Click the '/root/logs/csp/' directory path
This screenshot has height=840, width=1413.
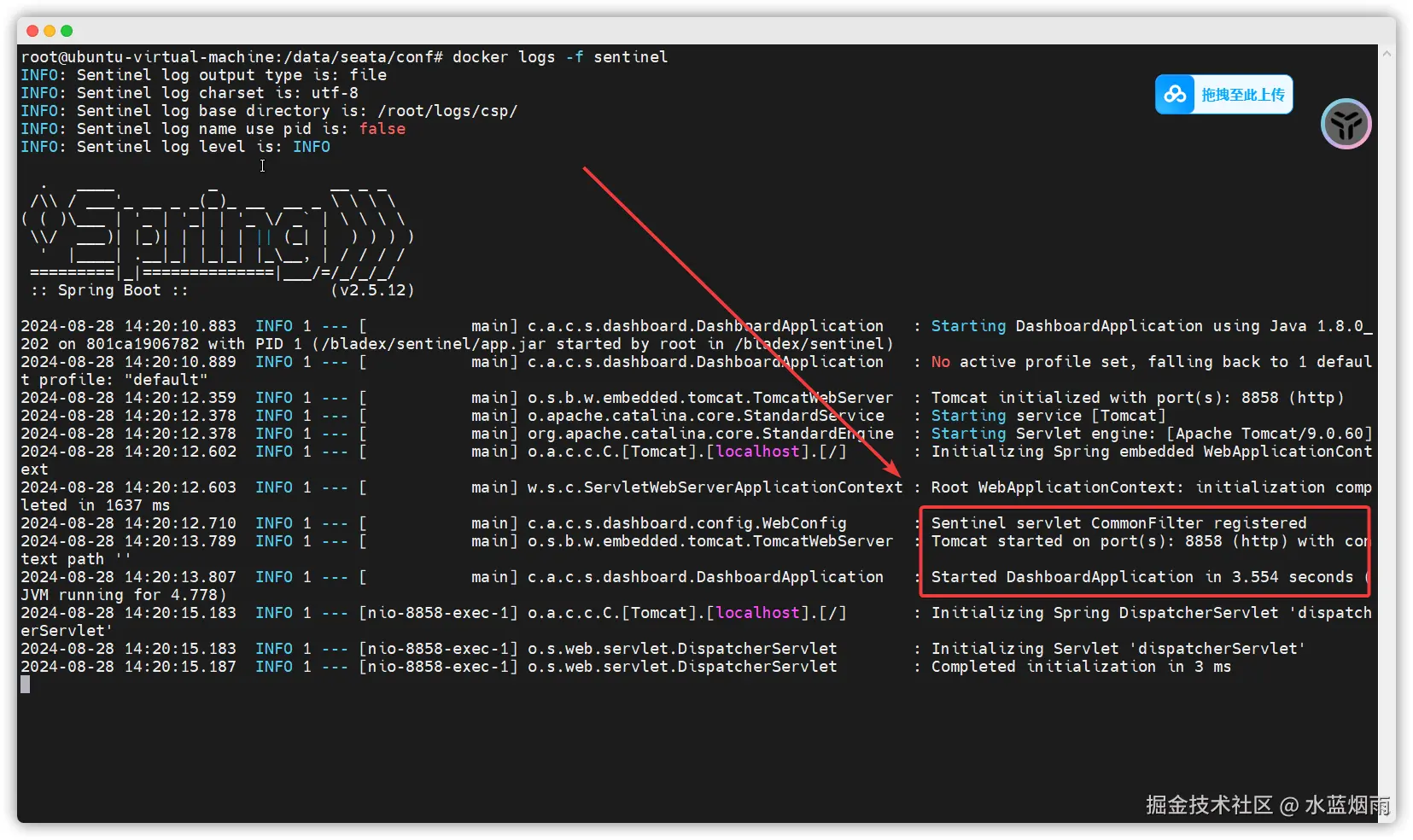tap(447, 111)
